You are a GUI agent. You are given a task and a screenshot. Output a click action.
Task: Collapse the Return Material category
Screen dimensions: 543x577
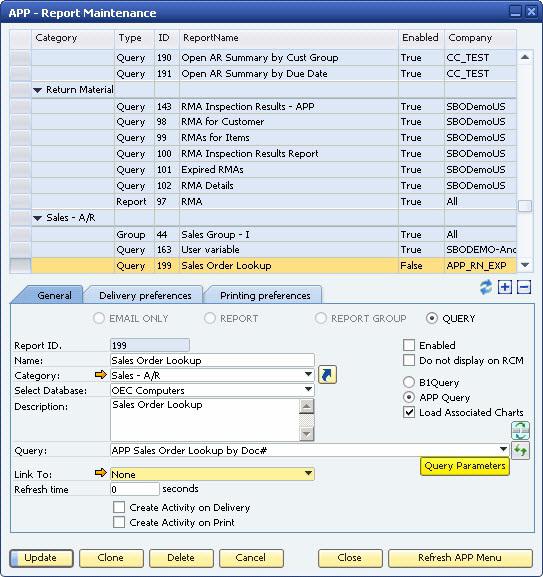pos(37,90)
